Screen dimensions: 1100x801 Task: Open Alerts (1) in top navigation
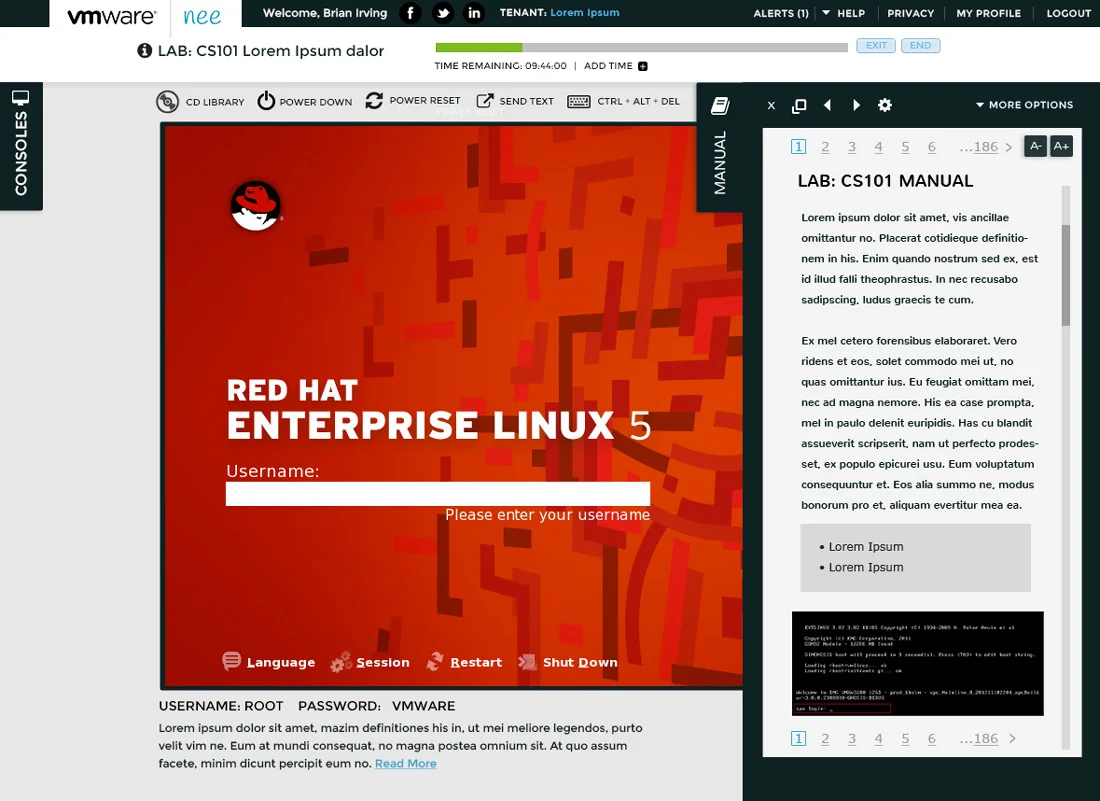781,13
